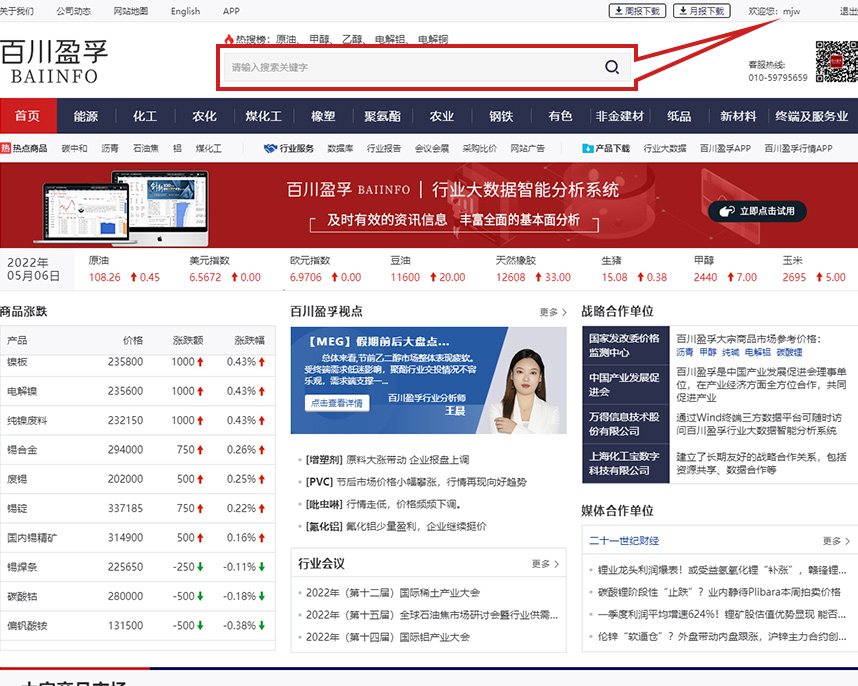The height and width of the screenshot is (686, 858).
Task: Open the 能源 navigation tab
Action: pos(86,116)
